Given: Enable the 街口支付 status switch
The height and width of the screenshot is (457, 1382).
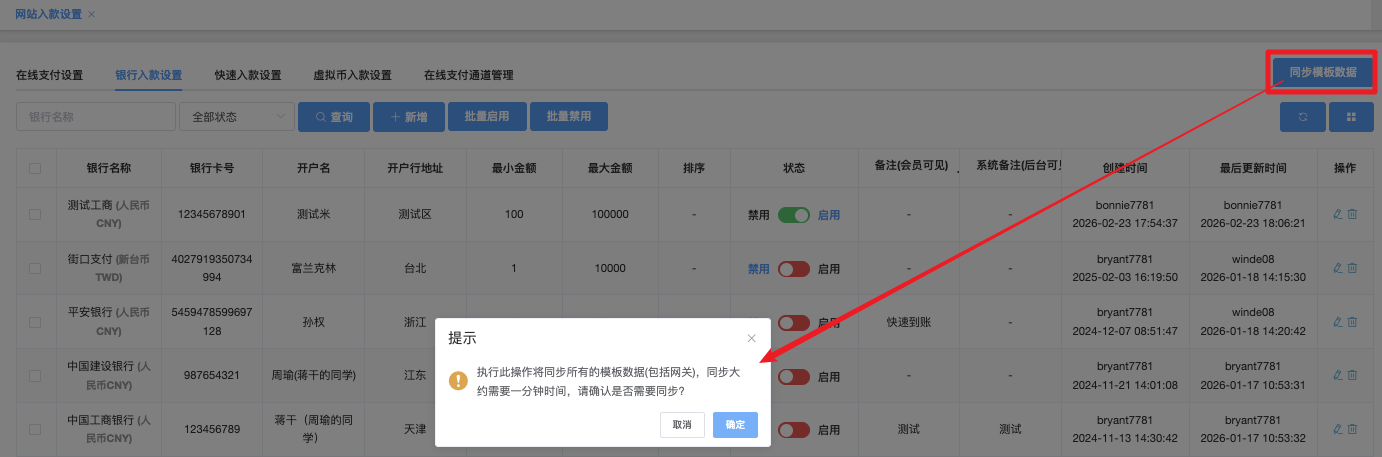Looking at the screenshot, I should 793,268.
